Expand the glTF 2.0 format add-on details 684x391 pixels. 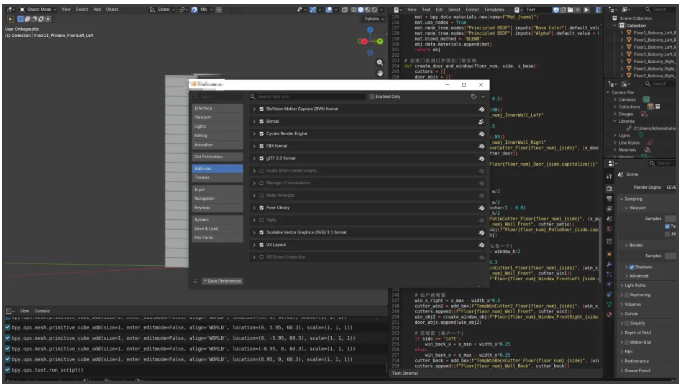pyautogui.click(x=254, y=158)
